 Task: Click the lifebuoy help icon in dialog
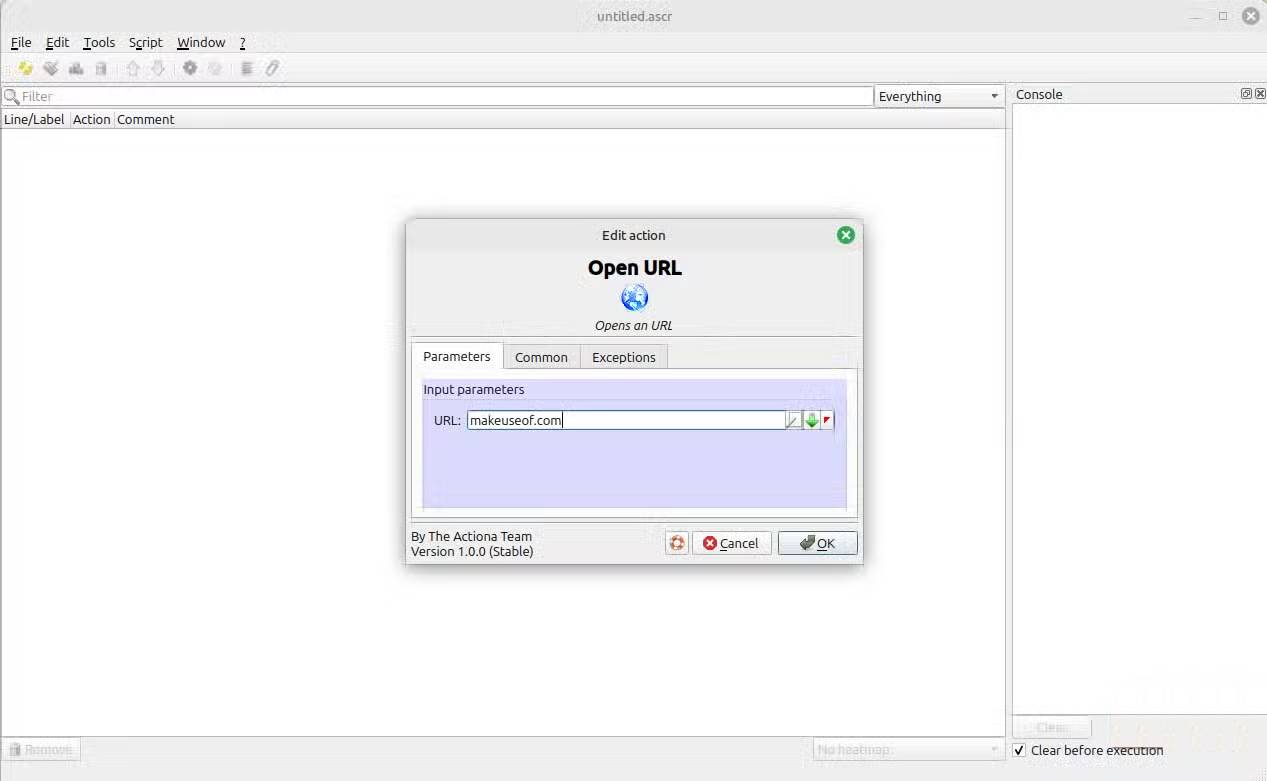click(x=677, y=543)
